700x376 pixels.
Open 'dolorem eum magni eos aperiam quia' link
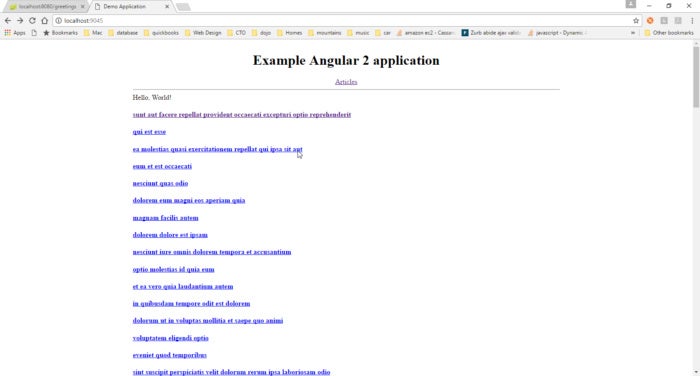(x=189, y=201)
